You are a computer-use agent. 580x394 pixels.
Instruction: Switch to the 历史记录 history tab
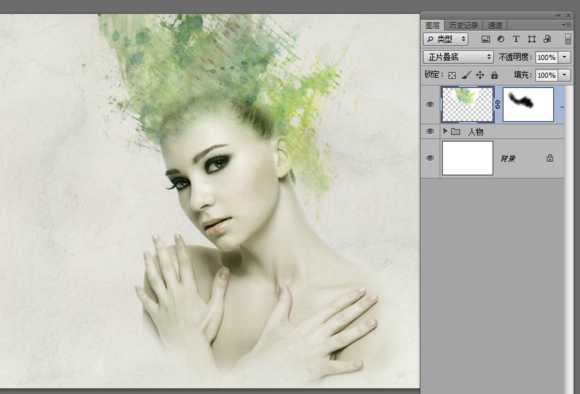(463, 25)
